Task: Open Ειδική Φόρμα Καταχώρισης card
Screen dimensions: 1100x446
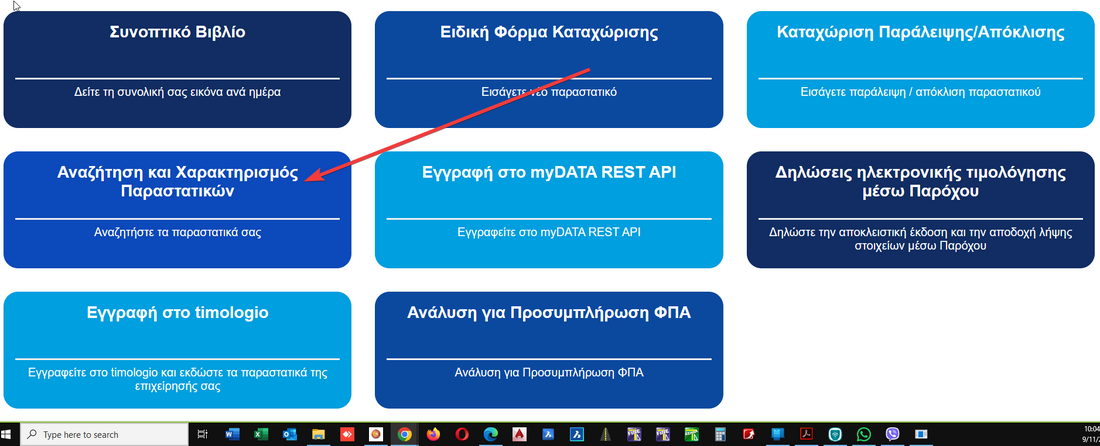Action: point(549,68)
